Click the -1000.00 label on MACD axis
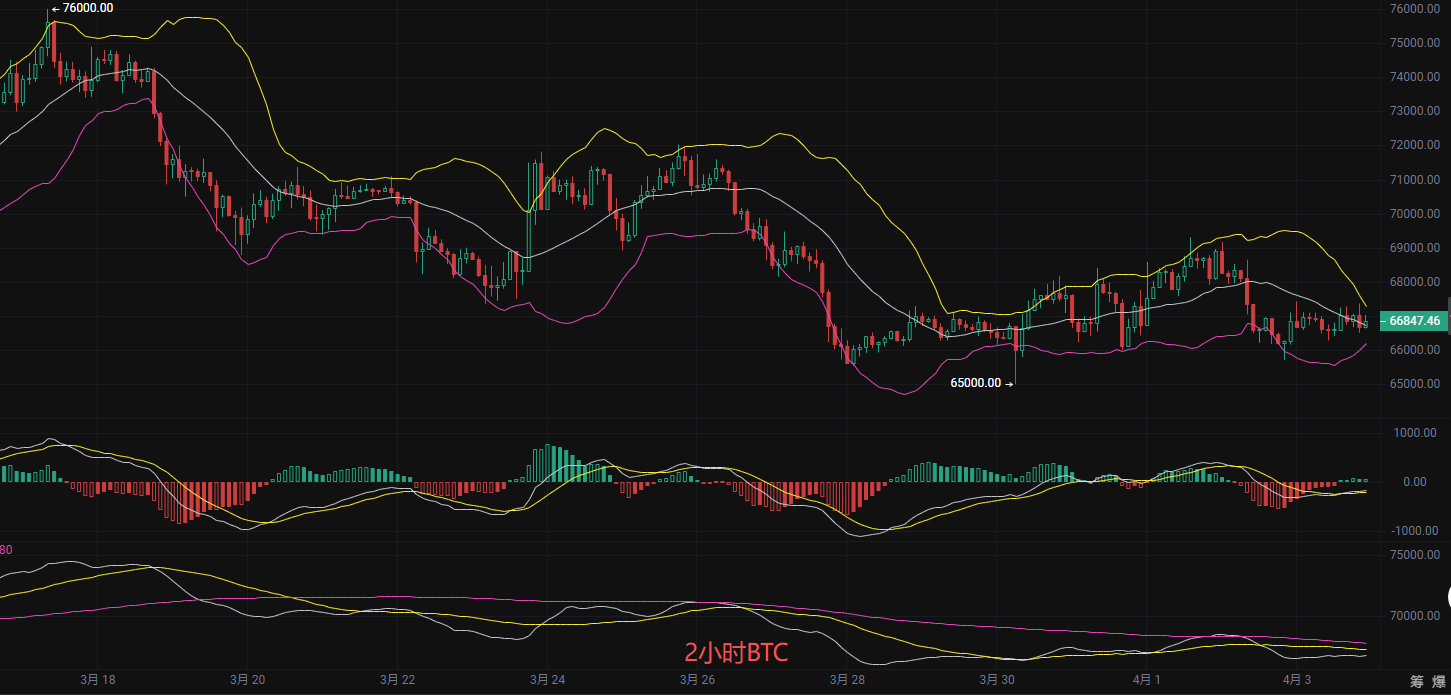 (1415, 531)
